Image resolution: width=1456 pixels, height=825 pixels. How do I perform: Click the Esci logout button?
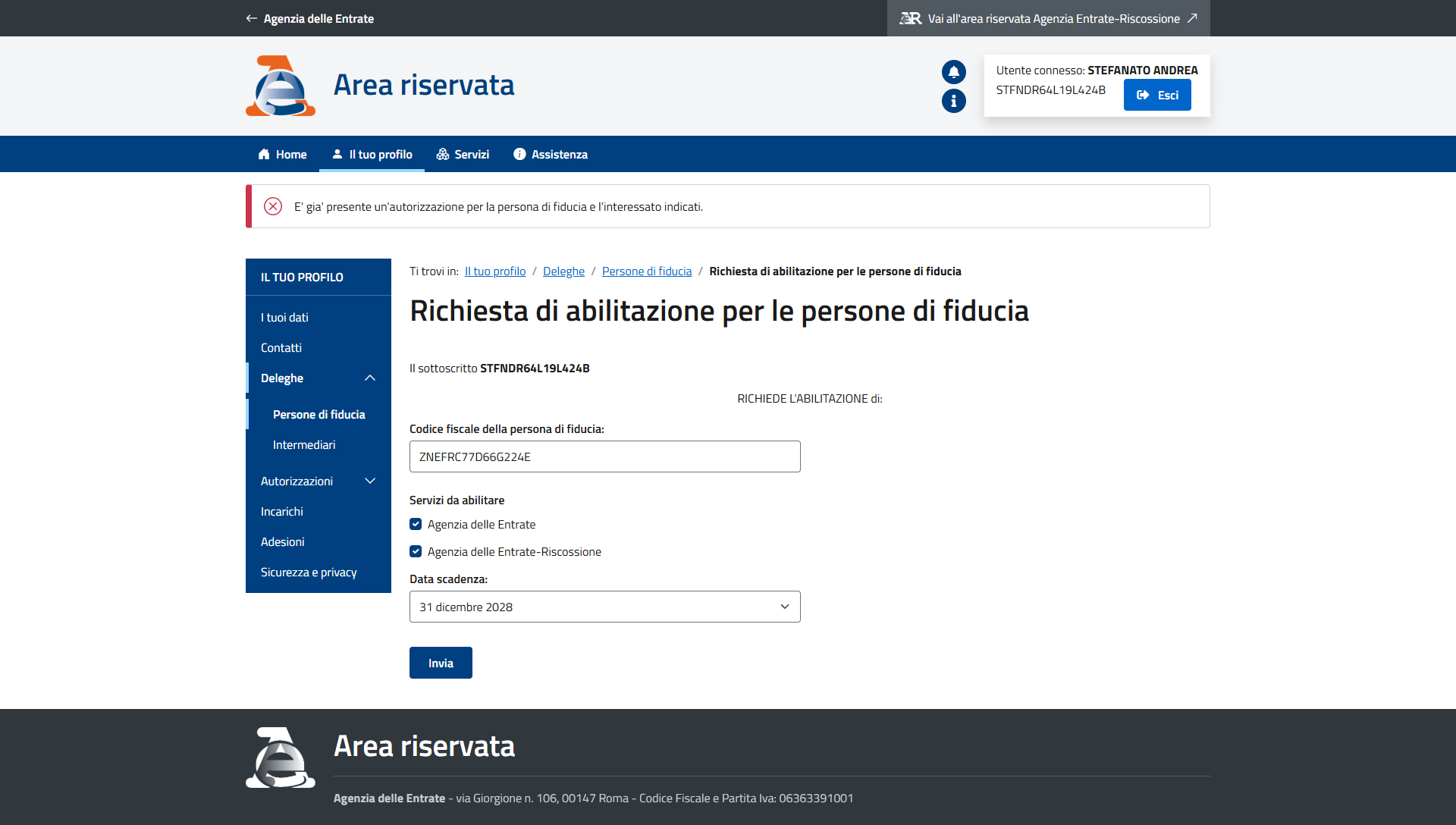[1156, 95]
